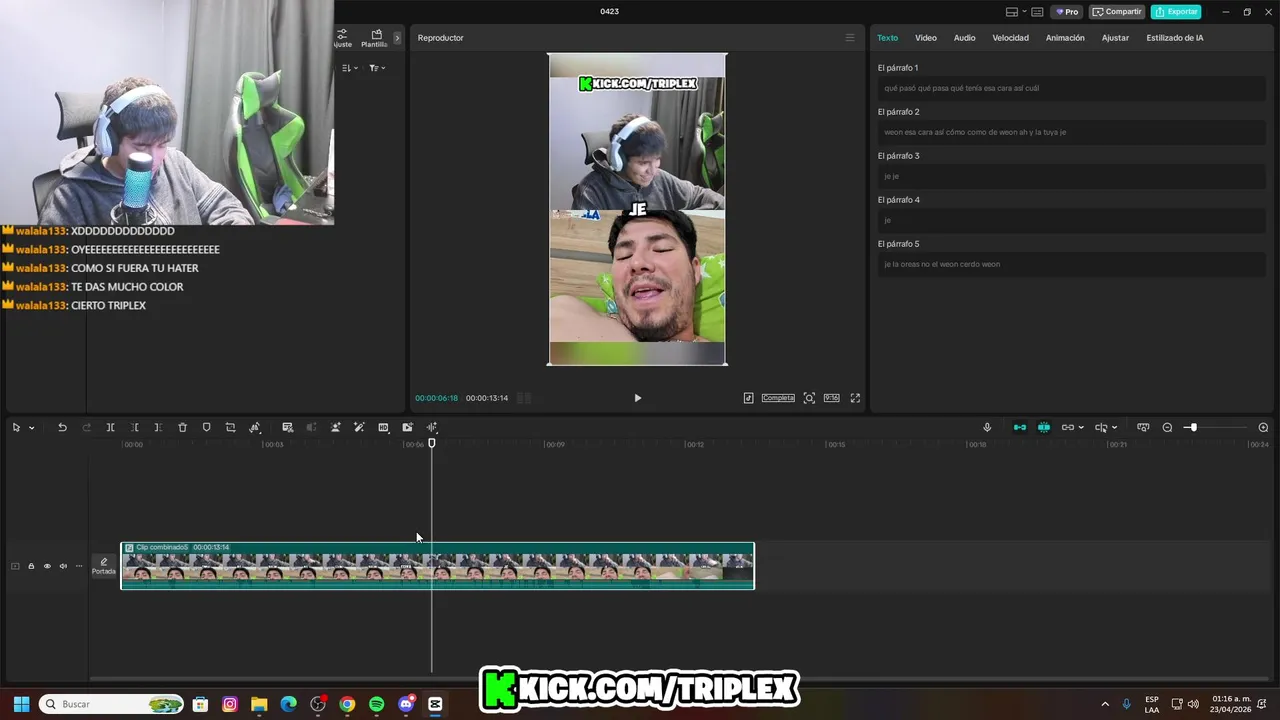Toggle track visibility eye icon
The width and height of the screenshot is (1280, 720).
[x=47, y=566]
